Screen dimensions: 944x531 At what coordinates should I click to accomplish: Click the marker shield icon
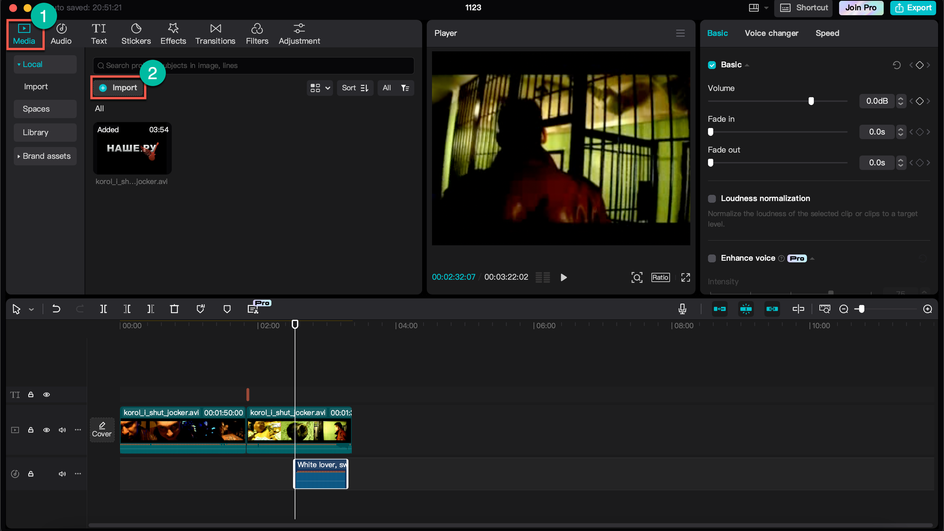click(227, 309)
